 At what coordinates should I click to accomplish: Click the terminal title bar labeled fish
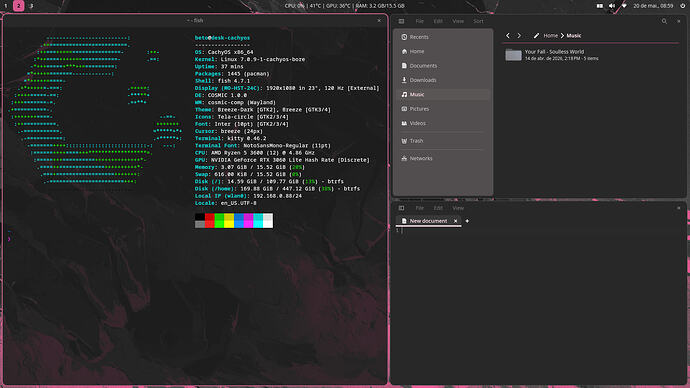[x=195, y=21]
